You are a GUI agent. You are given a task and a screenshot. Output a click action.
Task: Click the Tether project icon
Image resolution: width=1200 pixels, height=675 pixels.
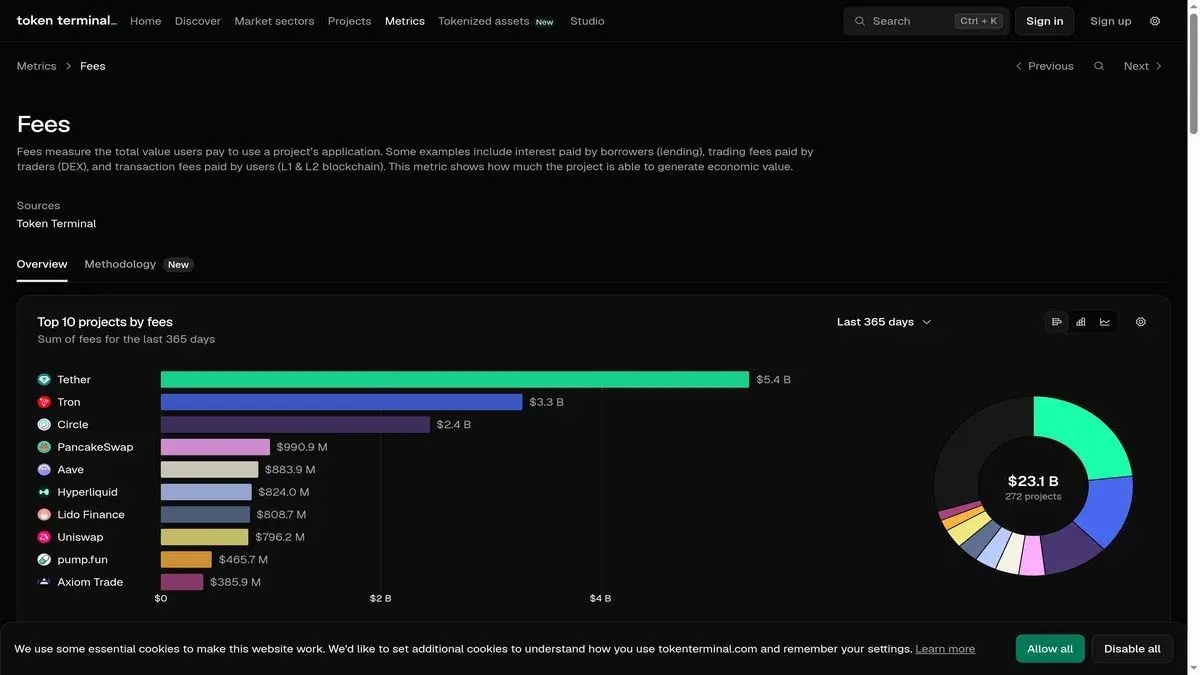point(44,380)
